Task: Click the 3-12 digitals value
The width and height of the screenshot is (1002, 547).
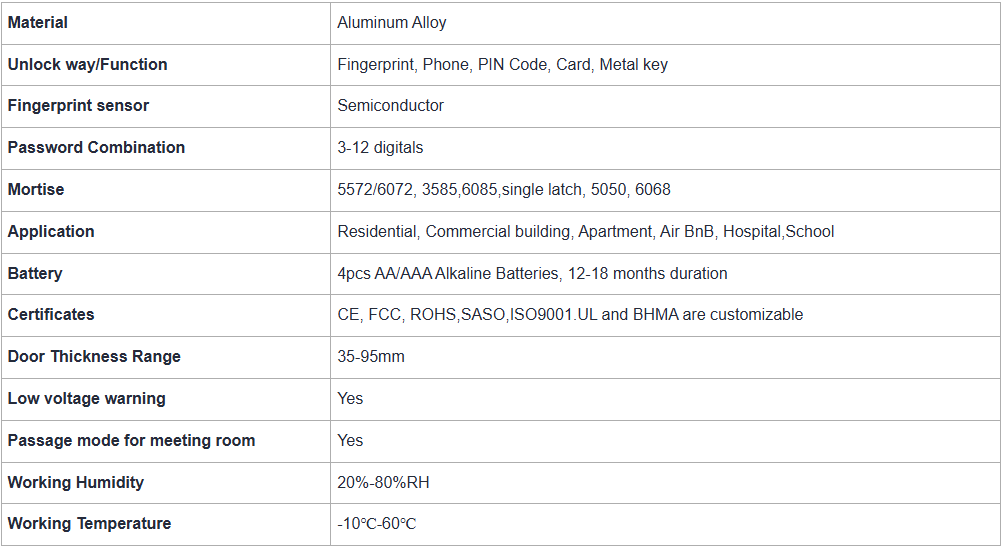Action: point(380,147)
